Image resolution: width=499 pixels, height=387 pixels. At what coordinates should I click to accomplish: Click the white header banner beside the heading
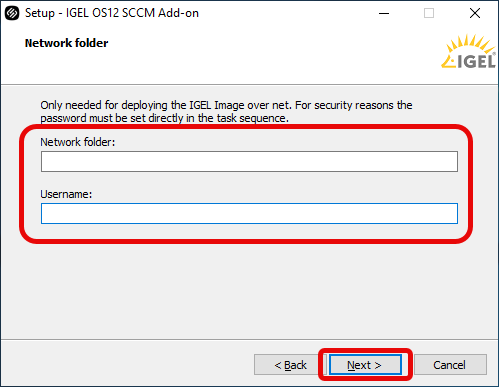267,55
